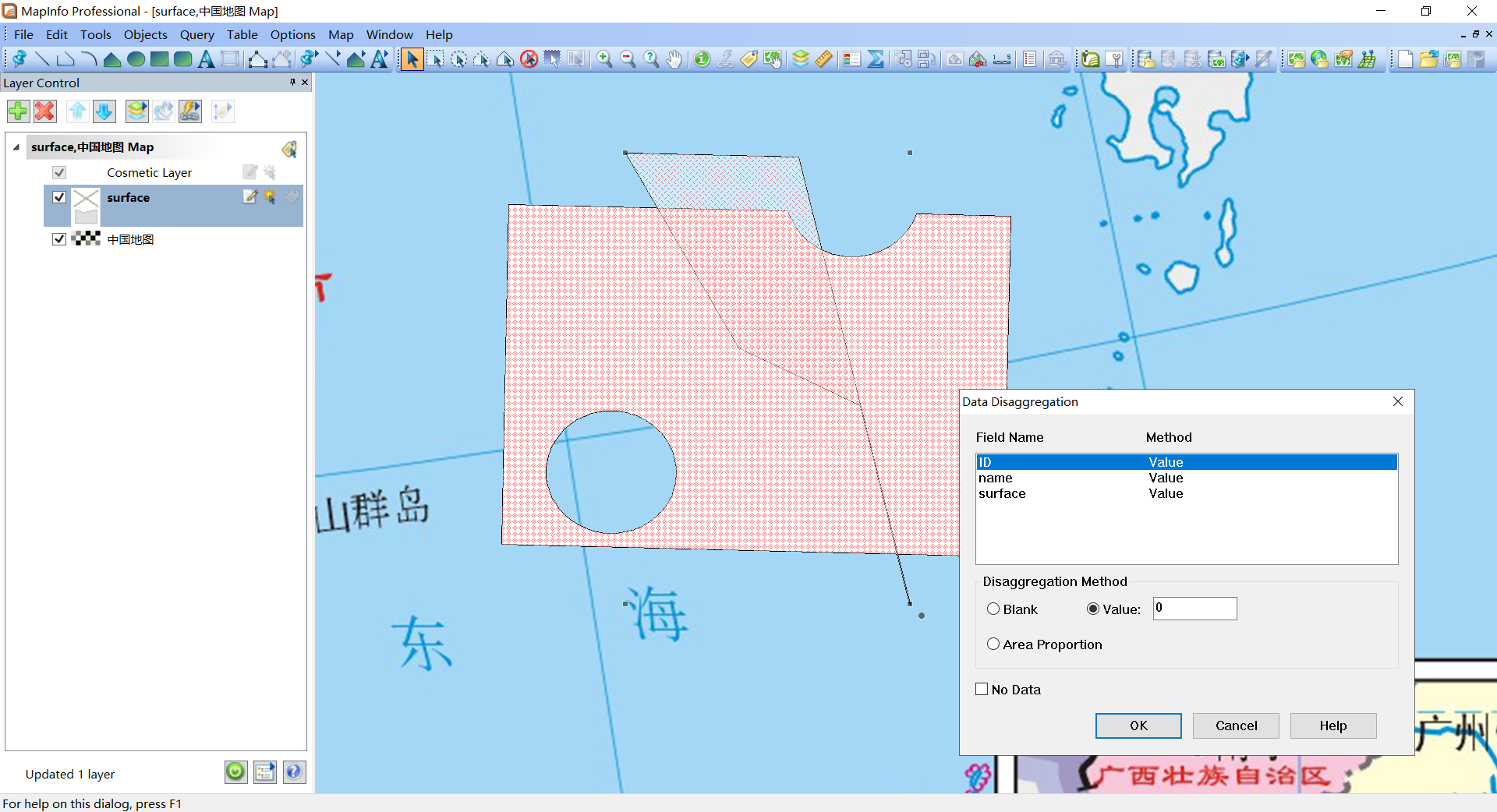Click the 中国地图 raster layer thumbnail
Viewport: 1497px width, 812px height.
[x=87, y=238]
